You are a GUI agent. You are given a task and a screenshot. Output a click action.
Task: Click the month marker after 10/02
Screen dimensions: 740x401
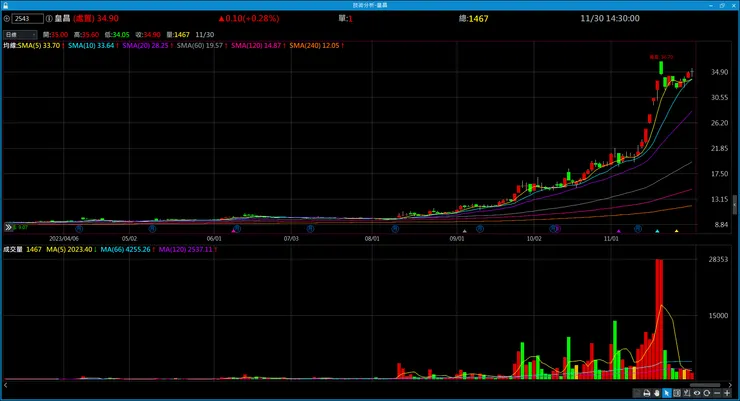[x=553, y=229]
